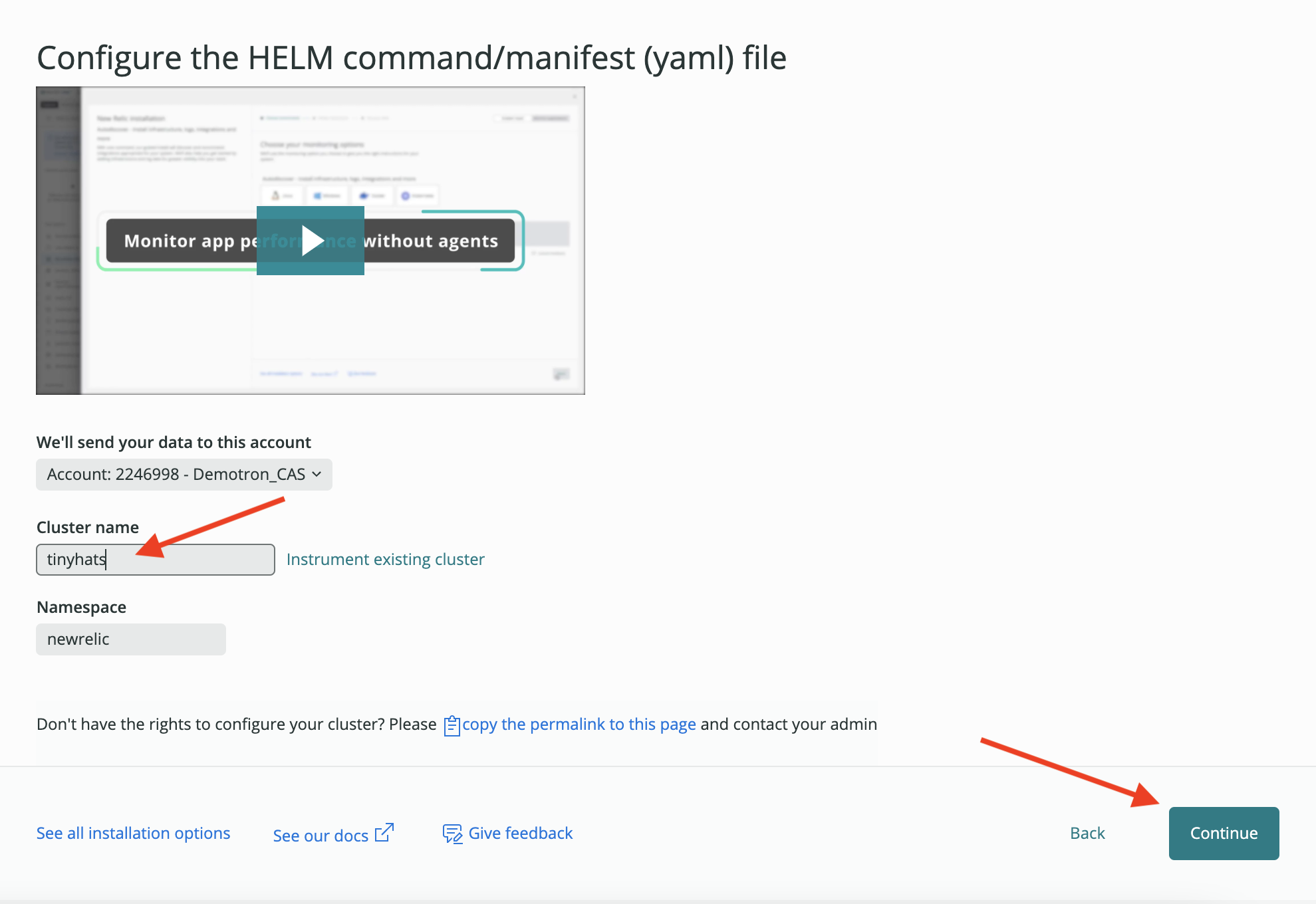
Task: Open the See our docs link text
Action: pyautogui.click(x=321, y=836)
